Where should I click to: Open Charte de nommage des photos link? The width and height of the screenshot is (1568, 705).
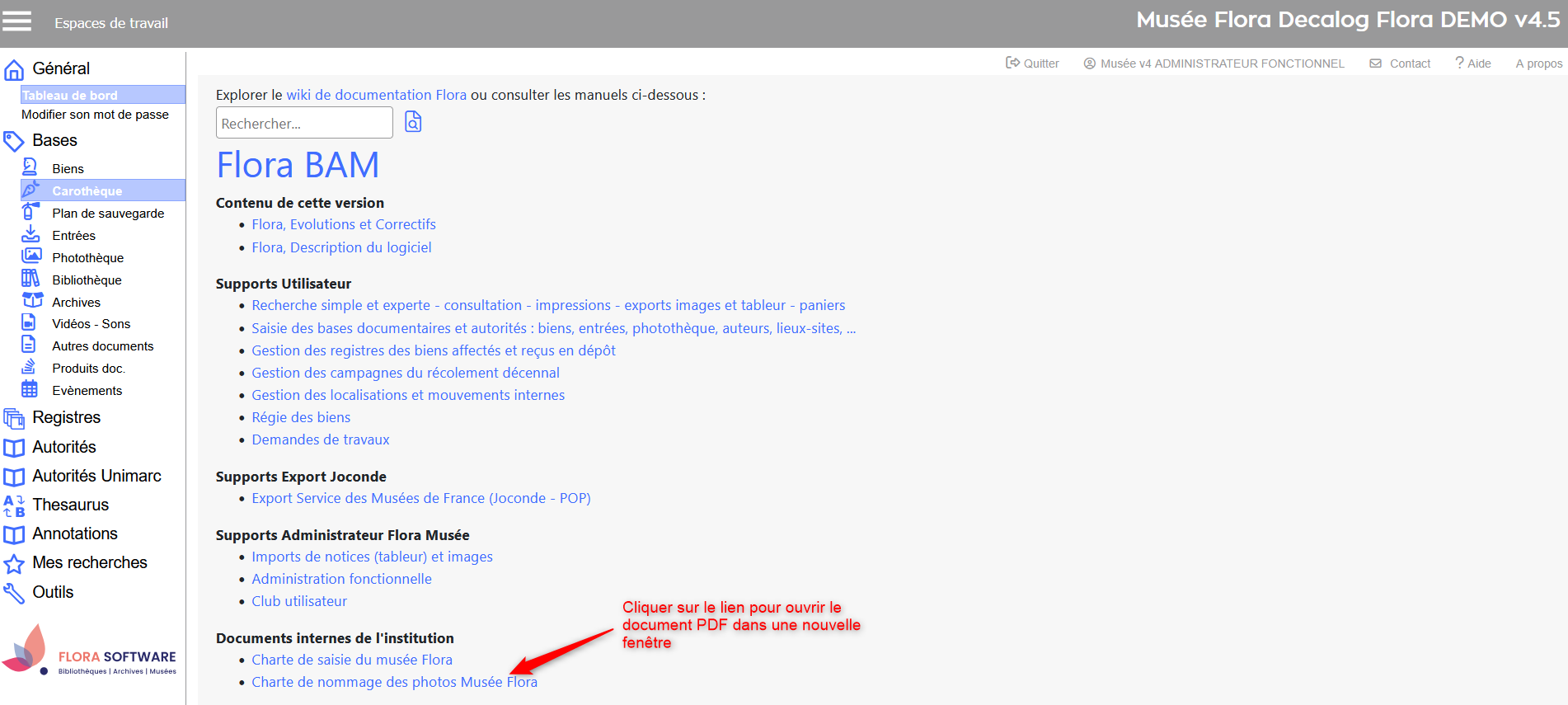coord(394,682)
